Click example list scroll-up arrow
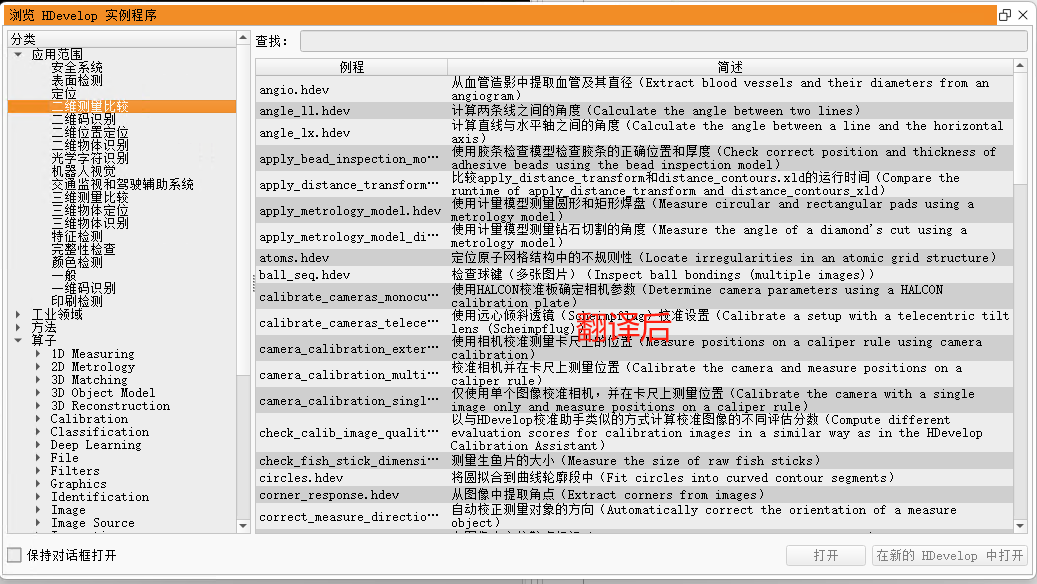This screenshot has width=1037, height=584. pos(1020,65)
